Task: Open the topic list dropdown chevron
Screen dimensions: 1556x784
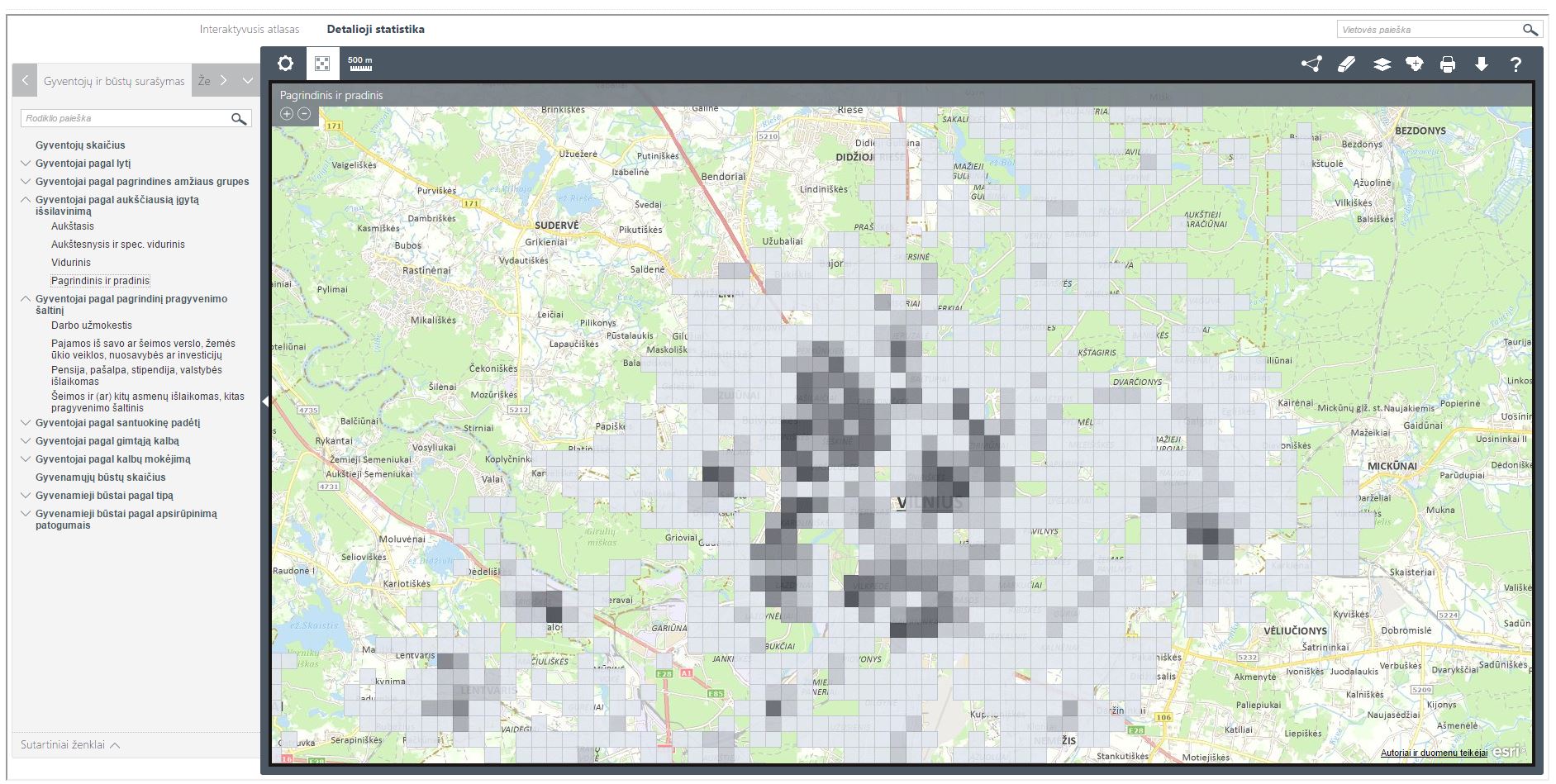Action: point(247,81)
